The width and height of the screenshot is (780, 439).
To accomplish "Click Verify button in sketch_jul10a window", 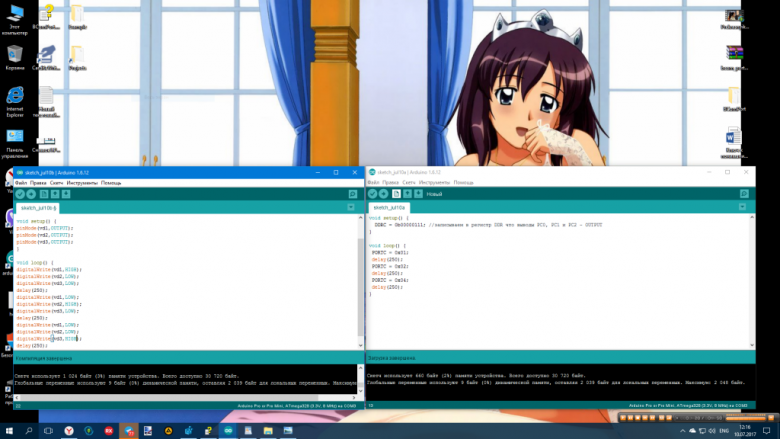I will pyautogui.click(x=372, y=193).
